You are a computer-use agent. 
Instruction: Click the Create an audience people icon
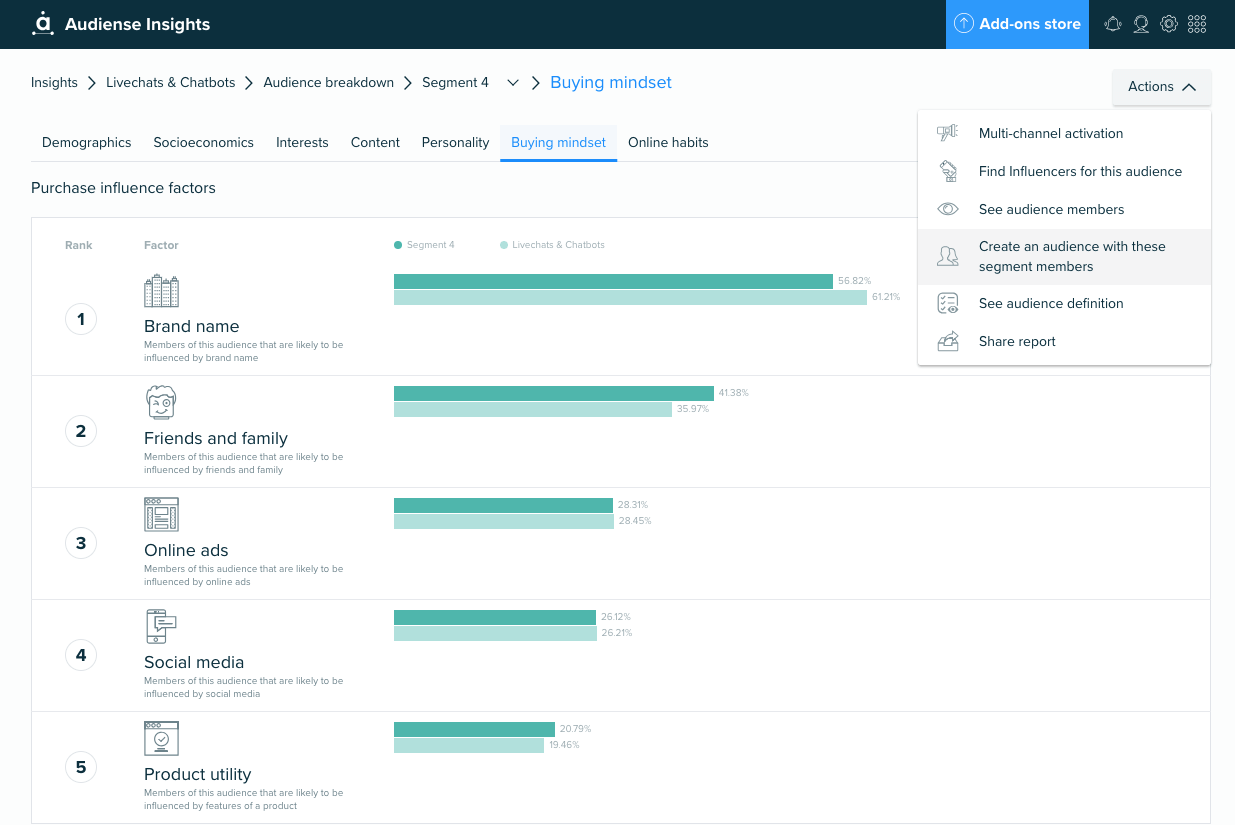tap(947, 256)
